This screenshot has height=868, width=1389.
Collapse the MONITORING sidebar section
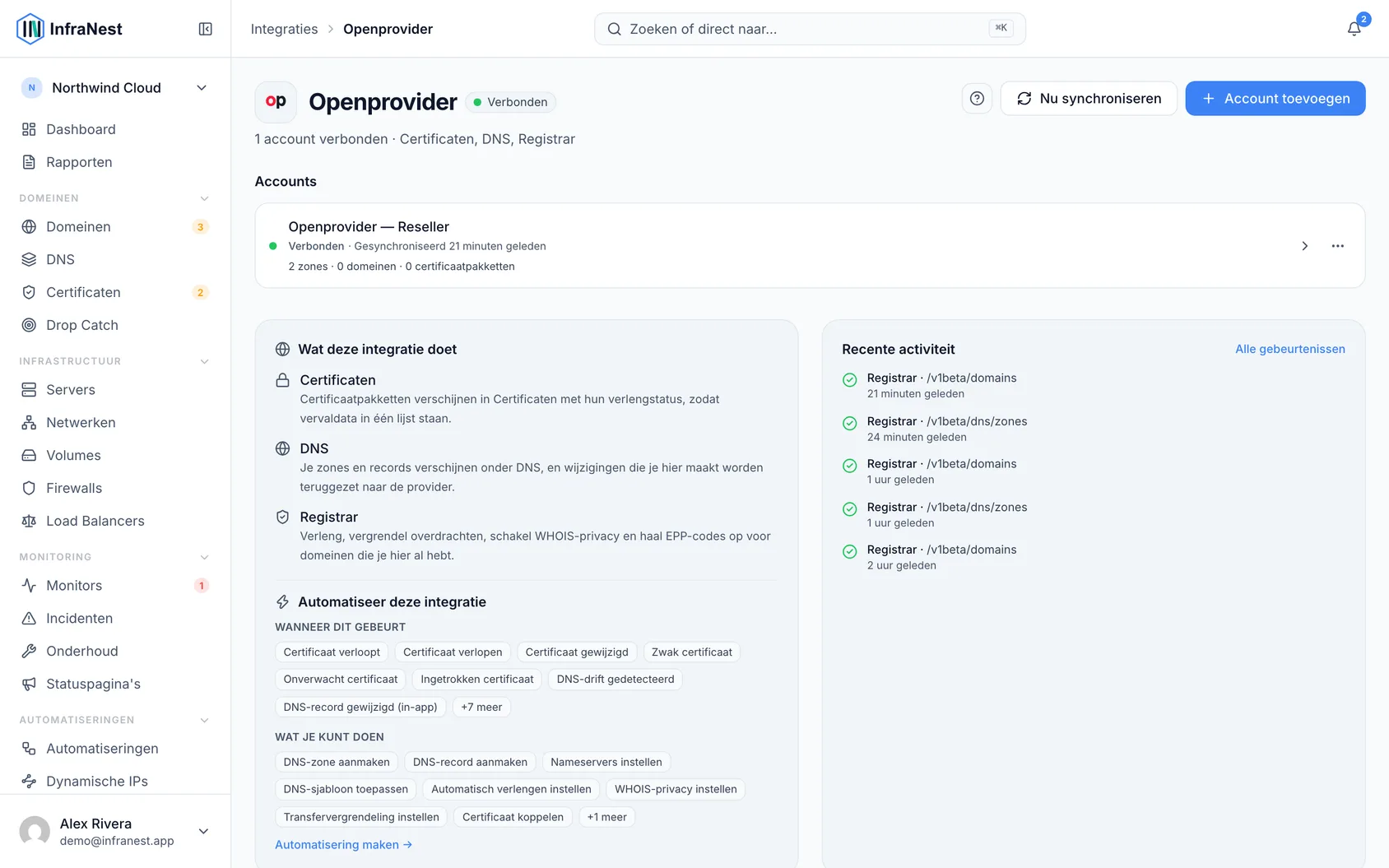[204, 557]
